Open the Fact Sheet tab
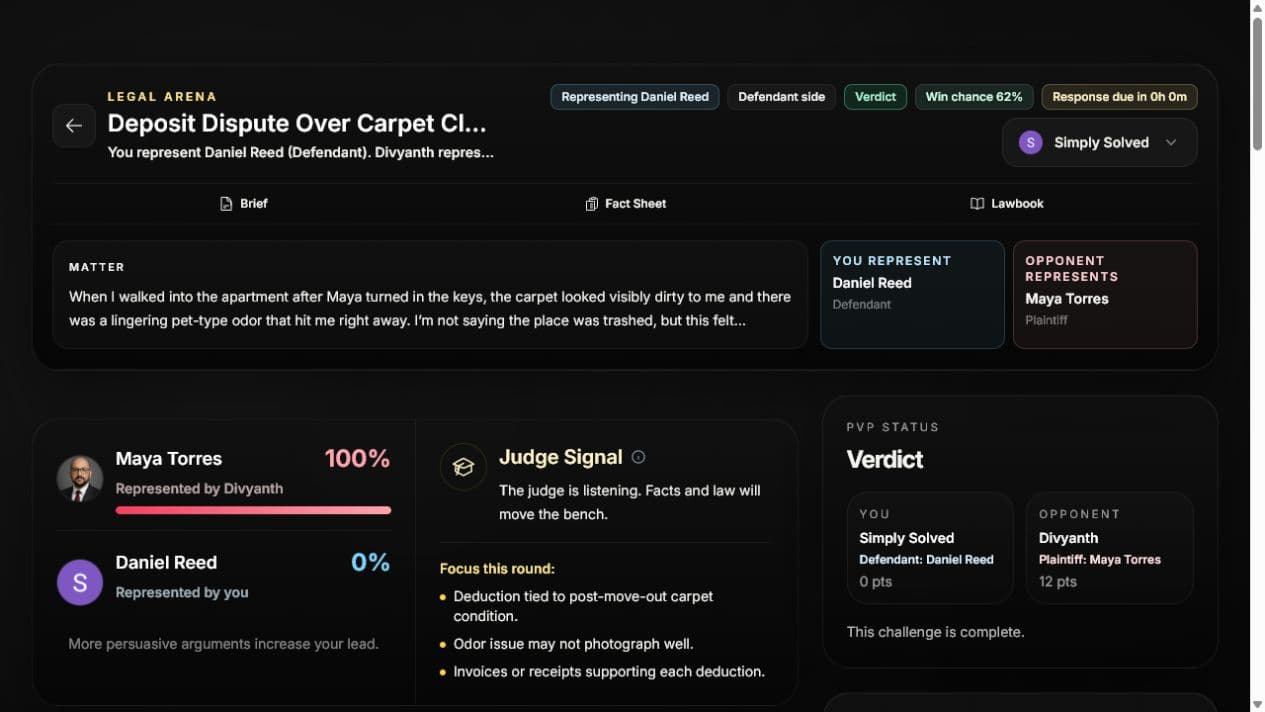 click(x=626, y=204)
